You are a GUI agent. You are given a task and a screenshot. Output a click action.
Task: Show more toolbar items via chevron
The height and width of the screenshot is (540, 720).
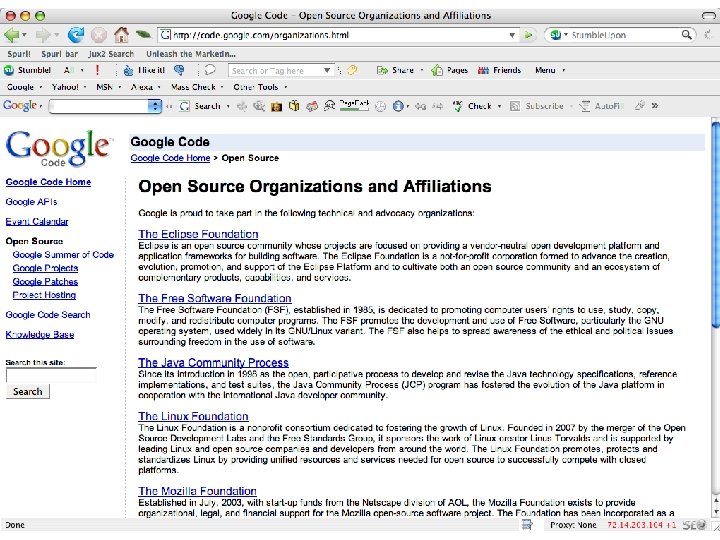point(655,106)
